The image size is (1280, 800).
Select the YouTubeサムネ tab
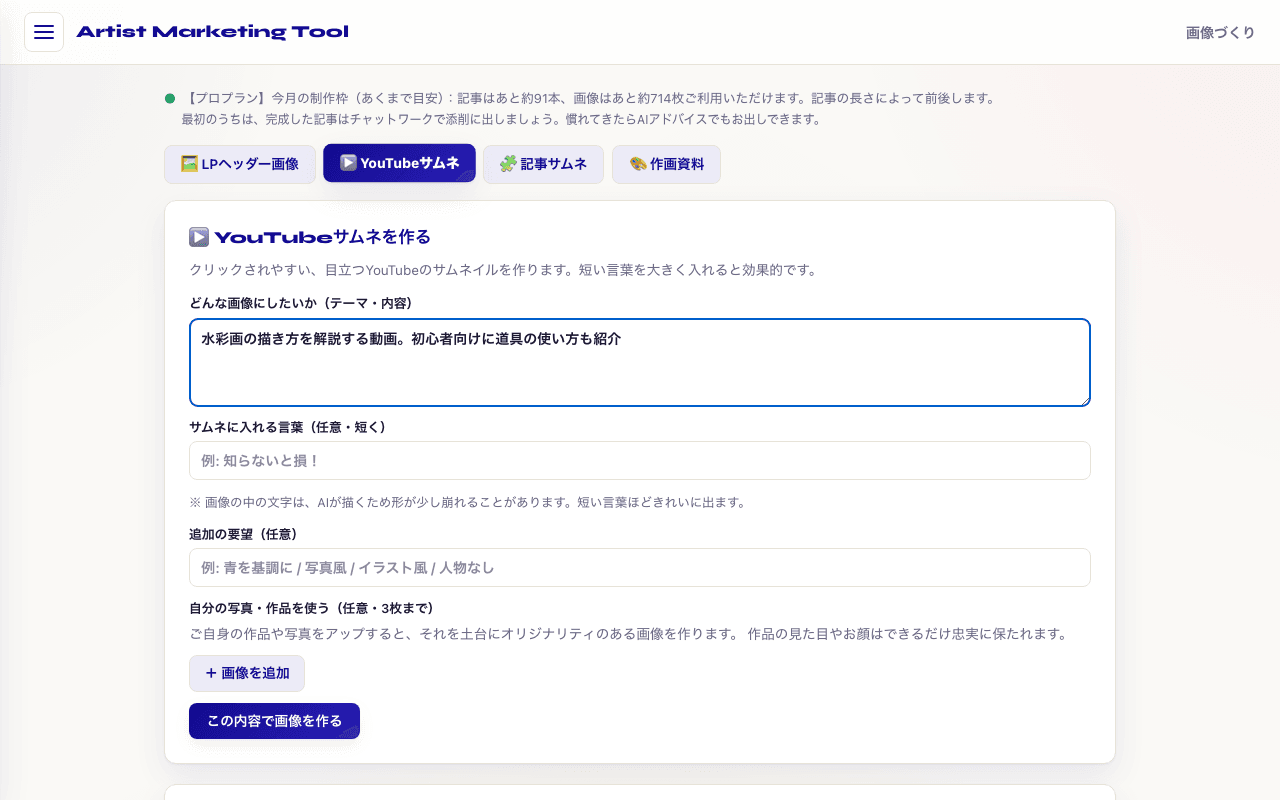point(399,163)
